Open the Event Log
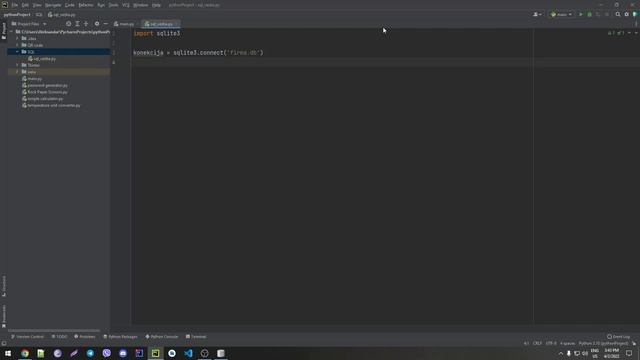This screenshot has height=360, width=640. point(618,337)
